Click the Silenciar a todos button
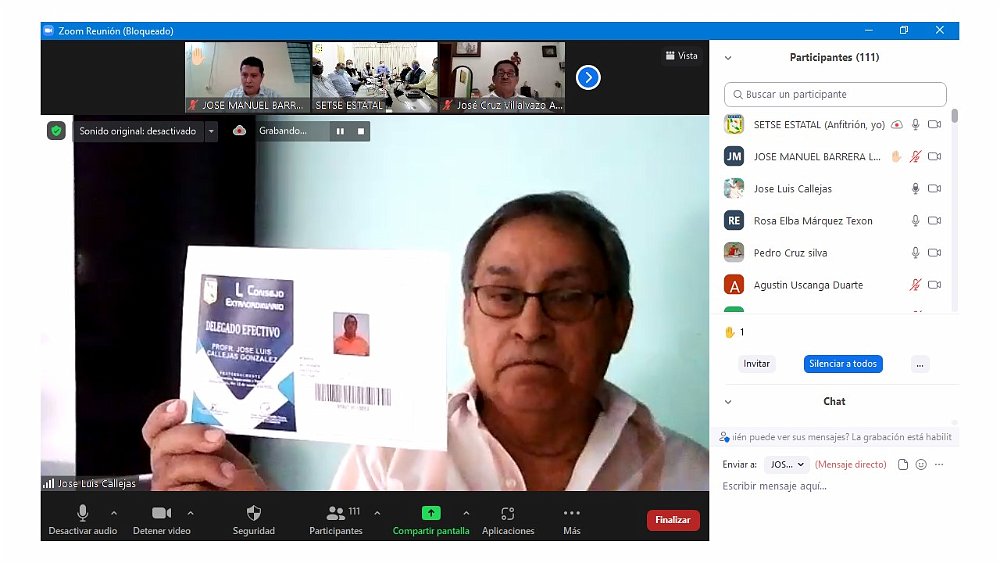Screen dimensions: 1000x563 [x=842, y=364]
